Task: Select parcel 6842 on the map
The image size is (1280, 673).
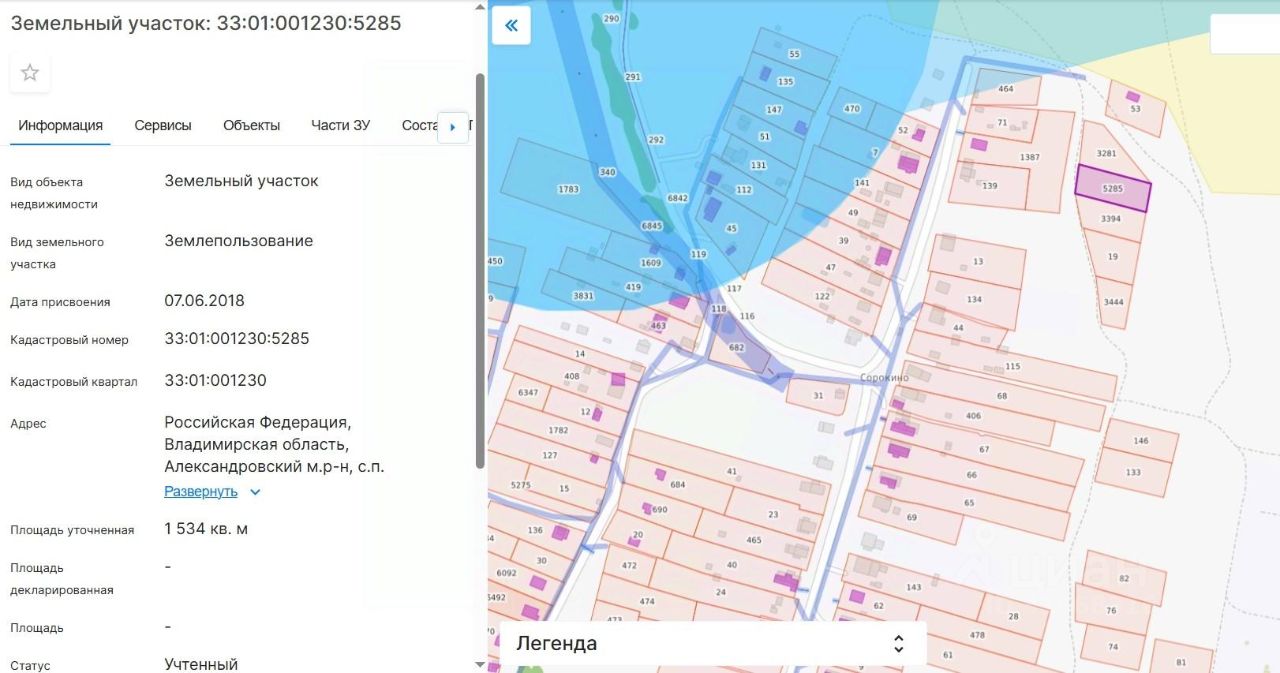Action: coord(677,198)
